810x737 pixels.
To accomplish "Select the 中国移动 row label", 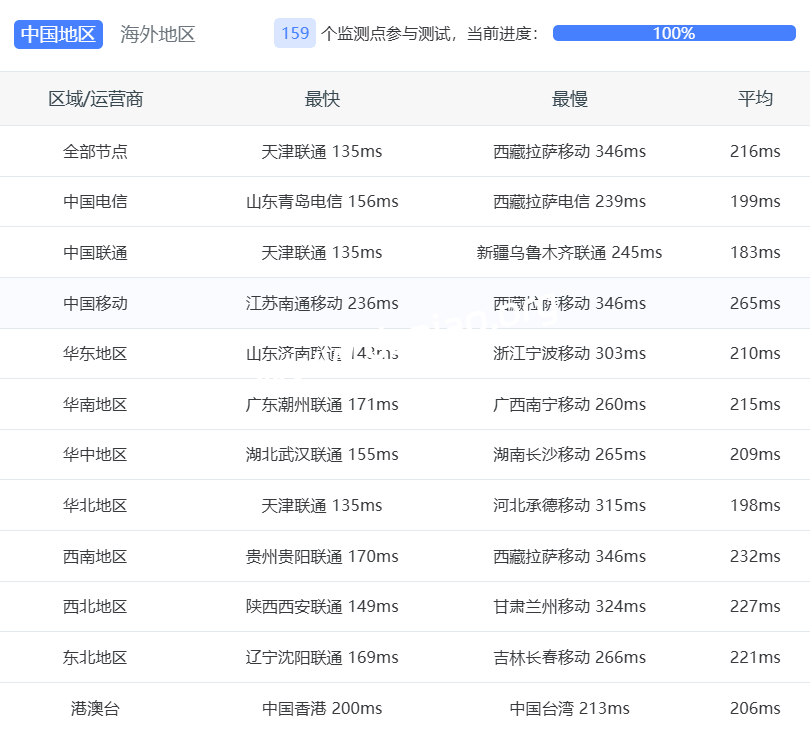I will coord(95,303).
